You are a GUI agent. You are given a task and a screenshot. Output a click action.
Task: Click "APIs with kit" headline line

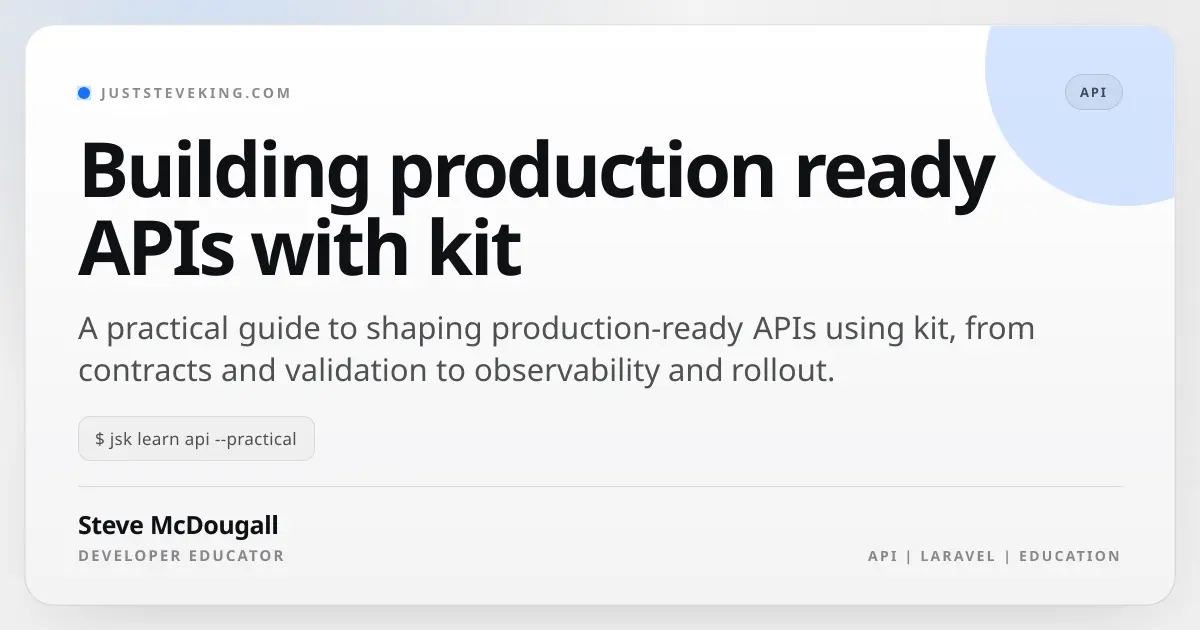tap(299, 249)
